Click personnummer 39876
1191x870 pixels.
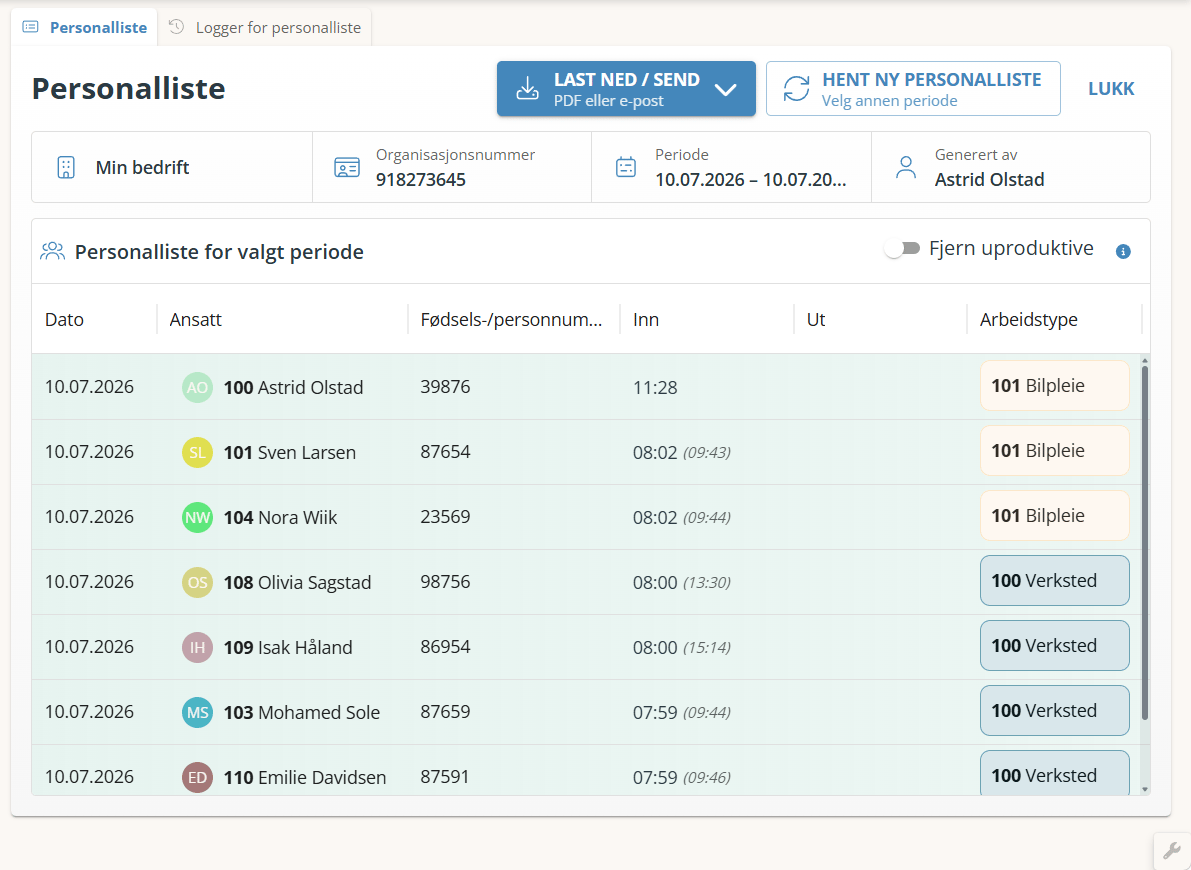coord(445,387)
